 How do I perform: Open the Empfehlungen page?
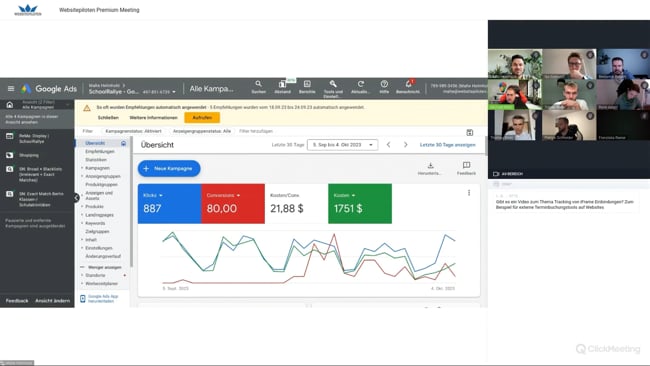click(99, 151)
